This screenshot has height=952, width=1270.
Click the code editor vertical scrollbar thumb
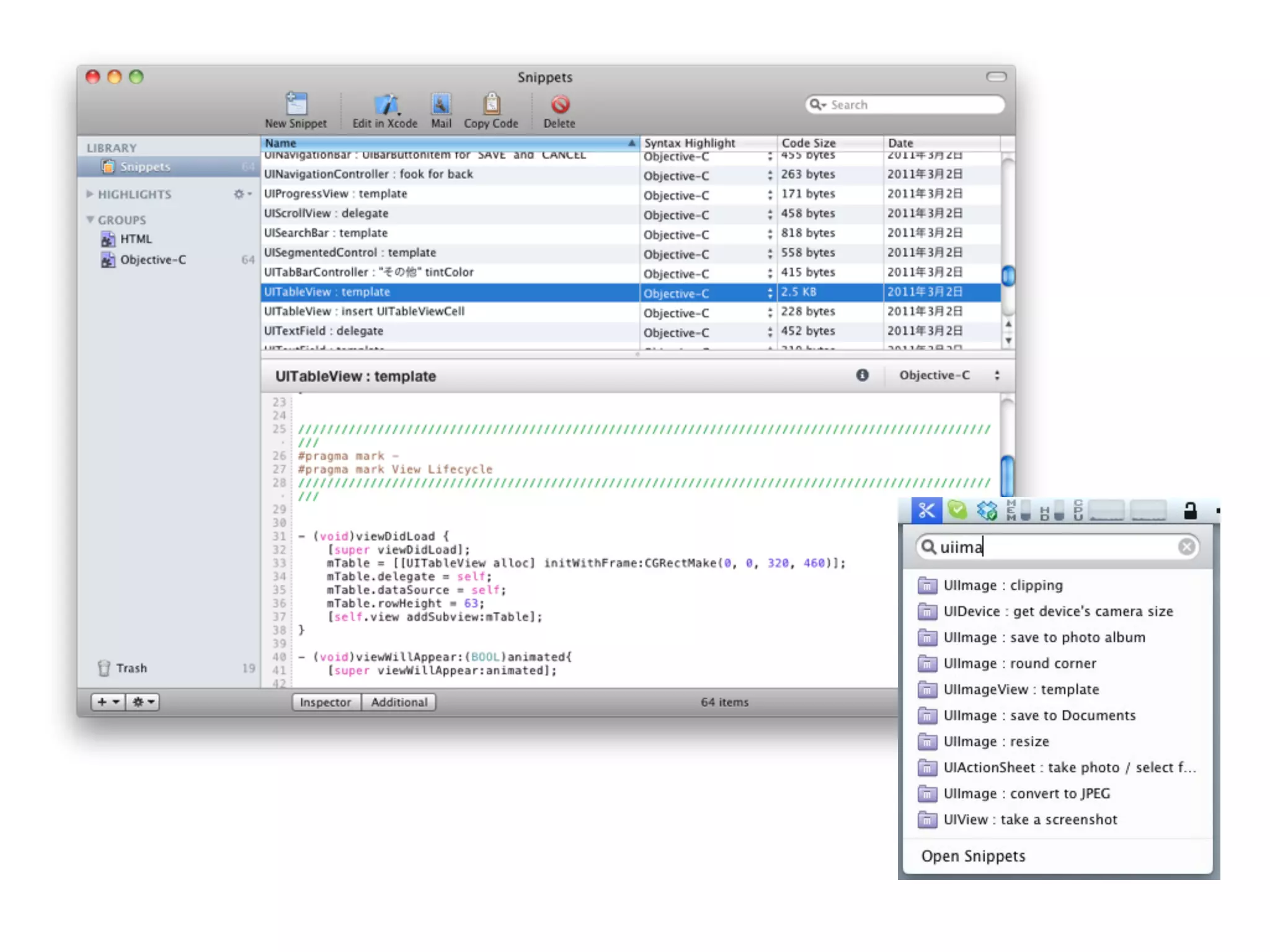pyautogui.click(x=1008, y=475)
